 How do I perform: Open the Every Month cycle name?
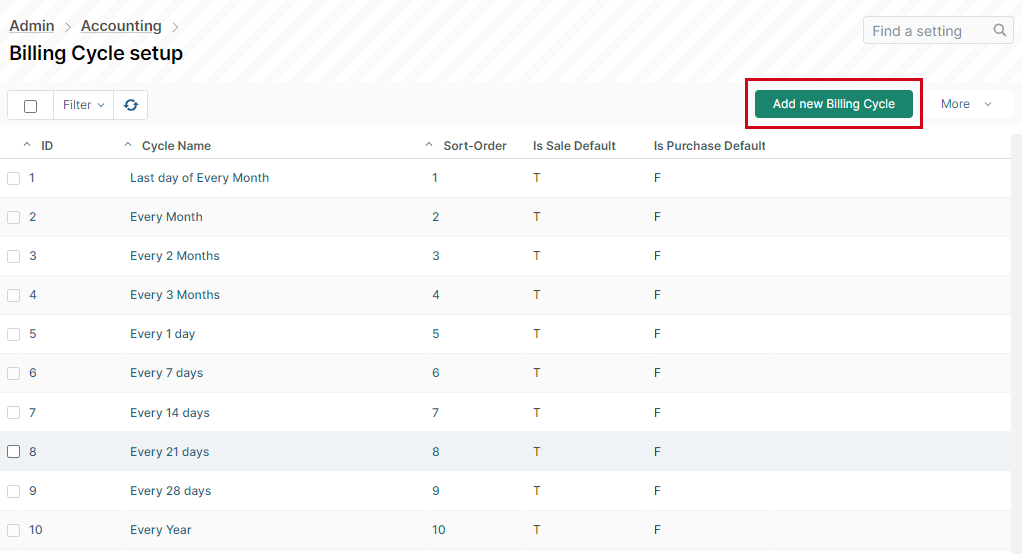166,217
